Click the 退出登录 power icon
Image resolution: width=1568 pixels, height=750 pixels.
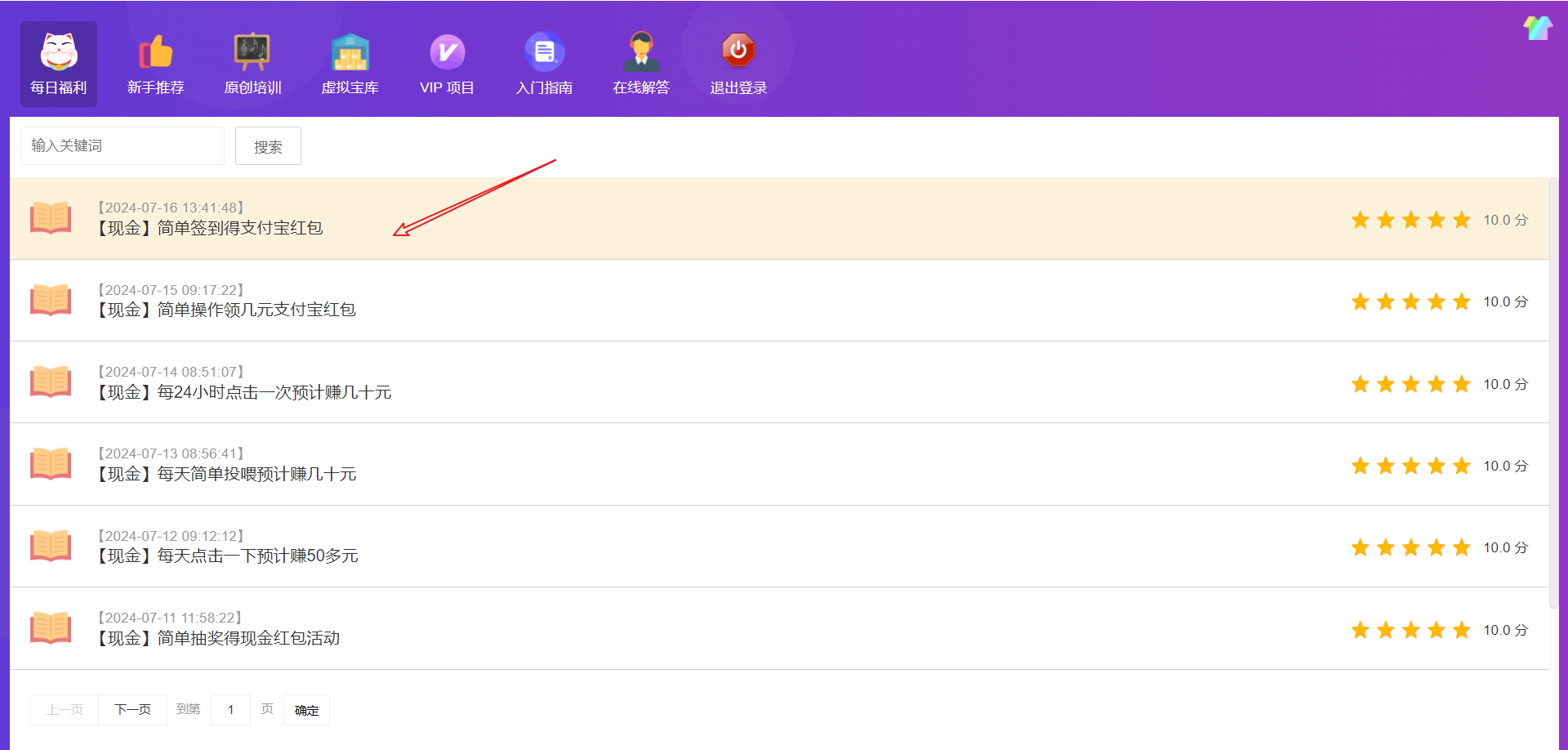738,51
